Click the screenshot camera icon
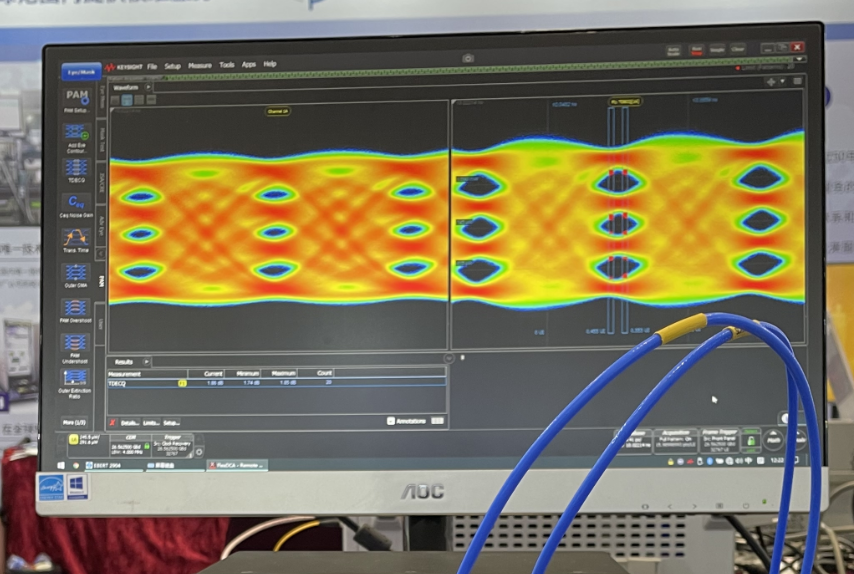Screen dimensions: 854x574 coord(468,58)
